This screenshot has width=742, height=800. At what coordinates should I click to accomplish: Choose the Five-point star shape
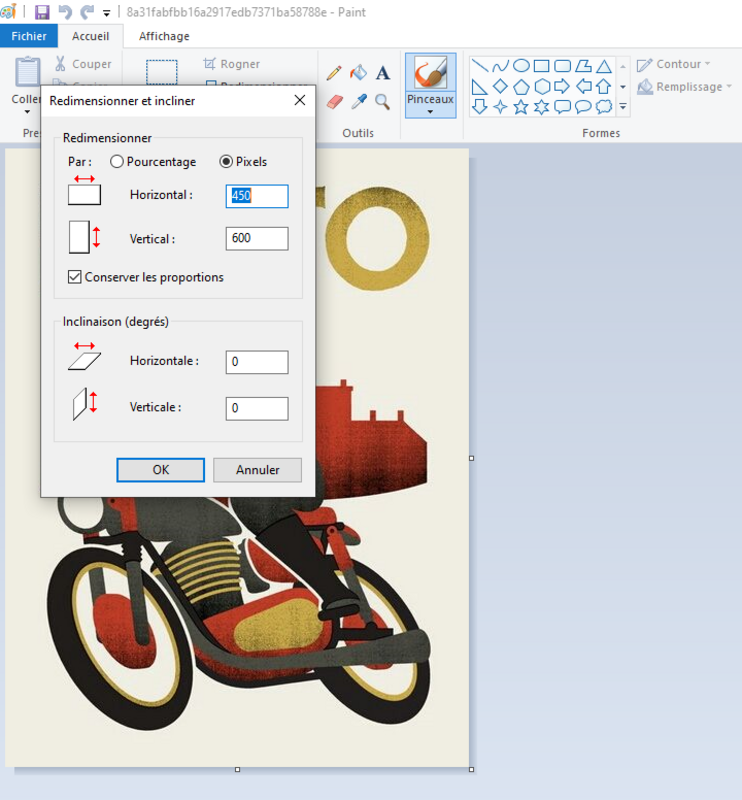pyautogui.click(x=521, y=107)
